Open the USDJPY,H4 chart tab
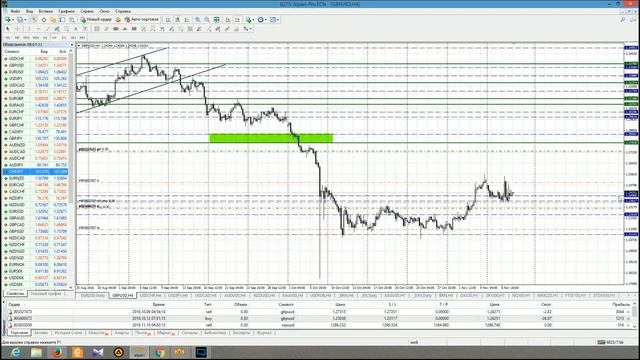Image resolution: width=640 pixels, height=360 pixels. (x=178, y=295)
